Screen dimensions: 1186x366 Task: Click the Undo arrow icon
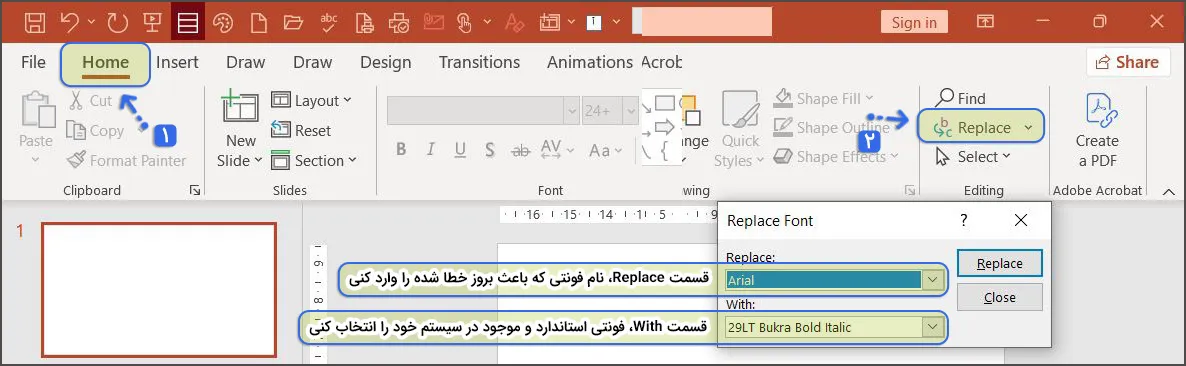(70, 23)
